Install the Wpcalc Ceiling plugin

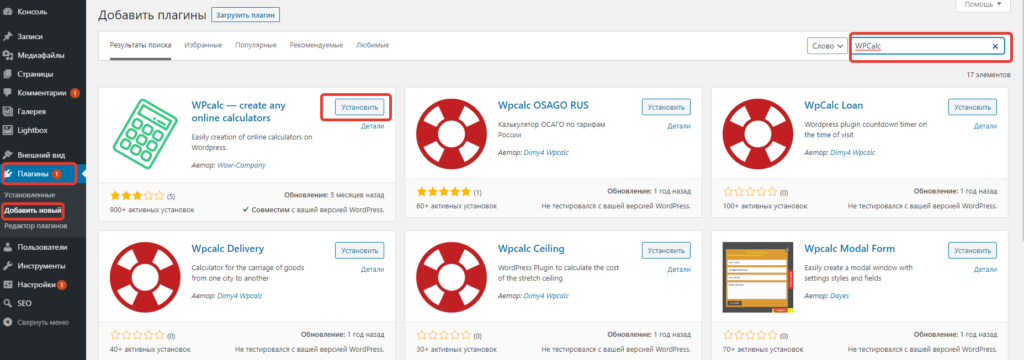click(666, 250)
